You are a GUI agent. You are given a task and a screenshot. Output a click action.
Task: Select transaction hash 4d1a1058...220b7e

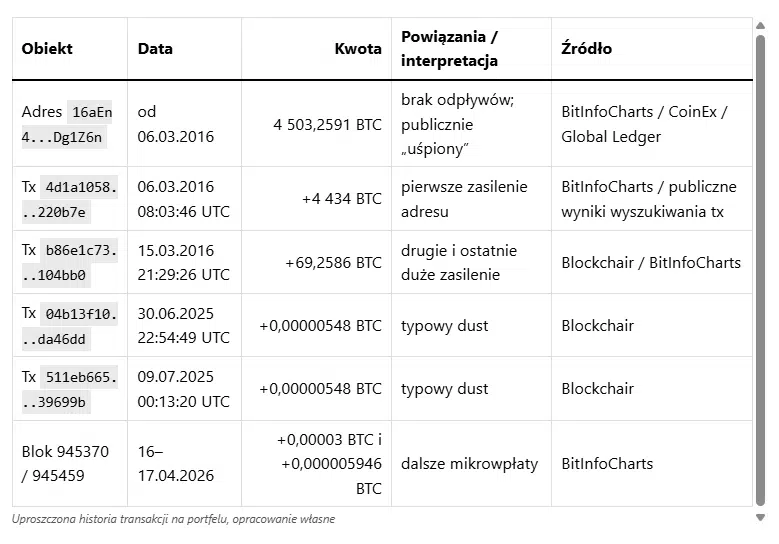(79, 199)
